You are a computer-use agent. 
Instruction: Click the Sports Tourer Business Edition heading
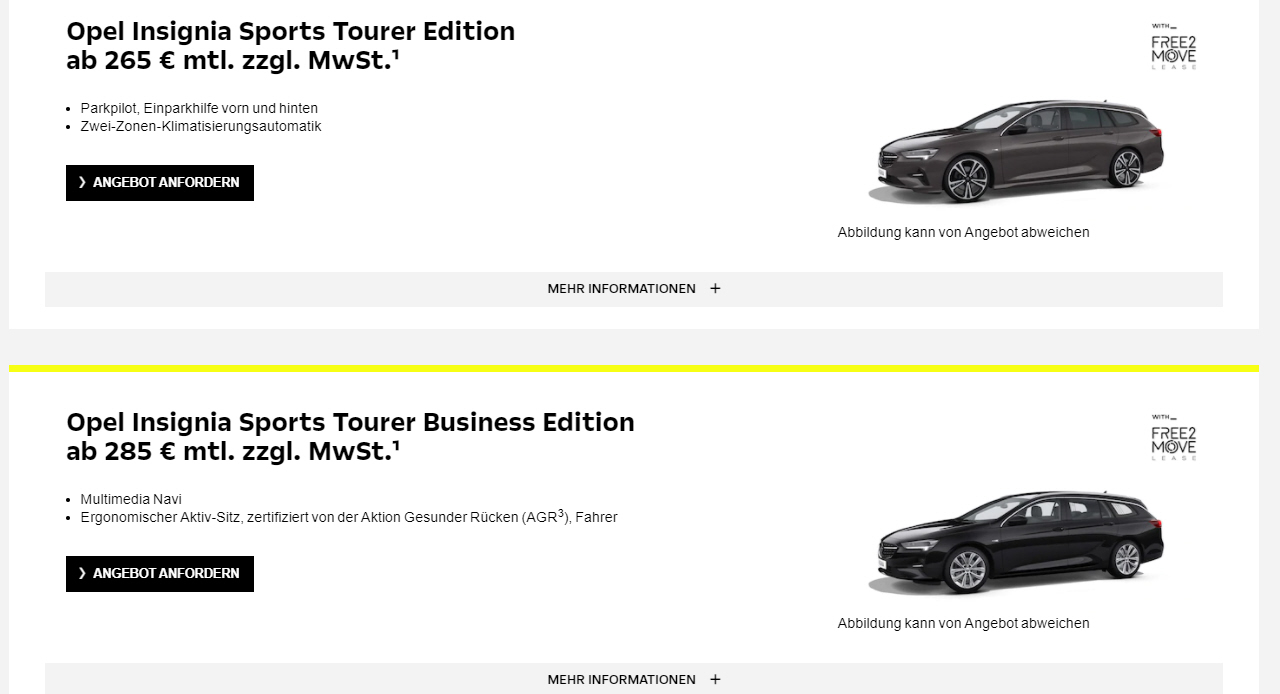pyautogui.click(x=350, y=423)
